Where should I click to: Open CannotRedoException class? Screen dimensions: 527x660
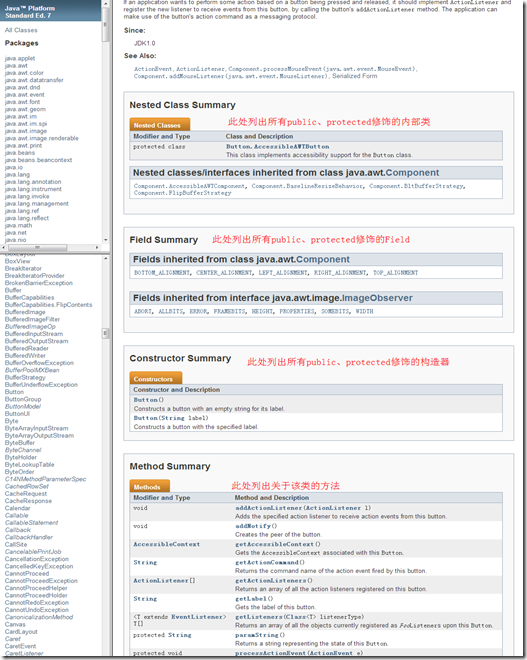(x=37, y=602)
